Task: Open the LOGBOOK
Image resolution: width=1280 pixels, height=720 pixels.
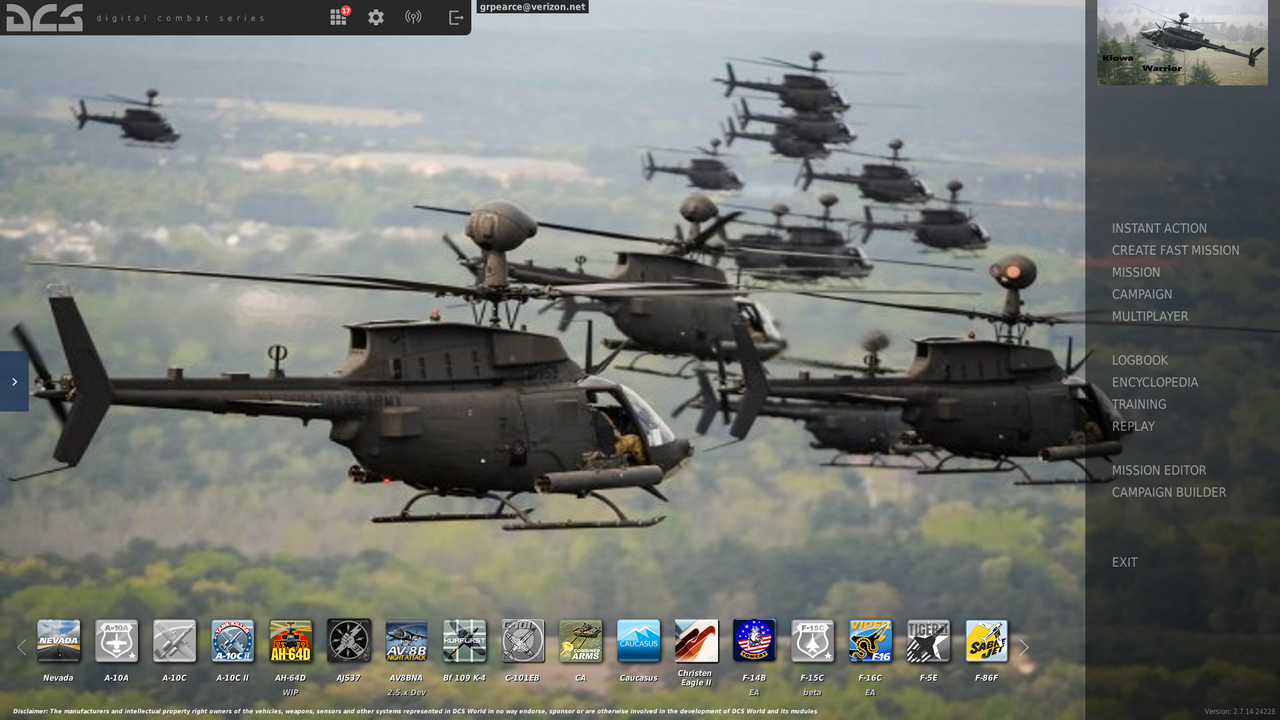Action: tap(1140, 360)
